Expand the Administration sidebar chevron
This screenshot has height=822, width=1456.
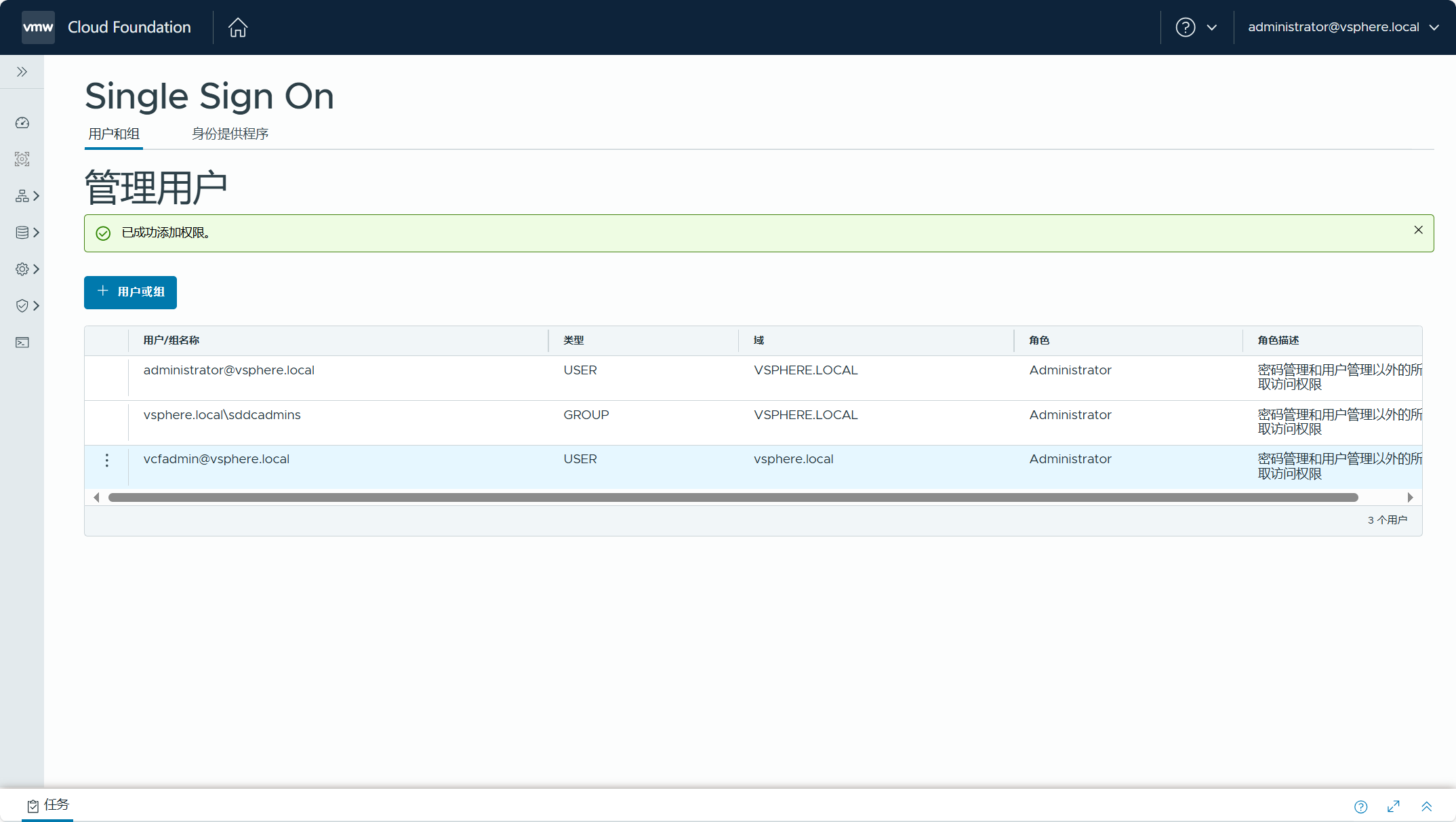tap(37, 269)
